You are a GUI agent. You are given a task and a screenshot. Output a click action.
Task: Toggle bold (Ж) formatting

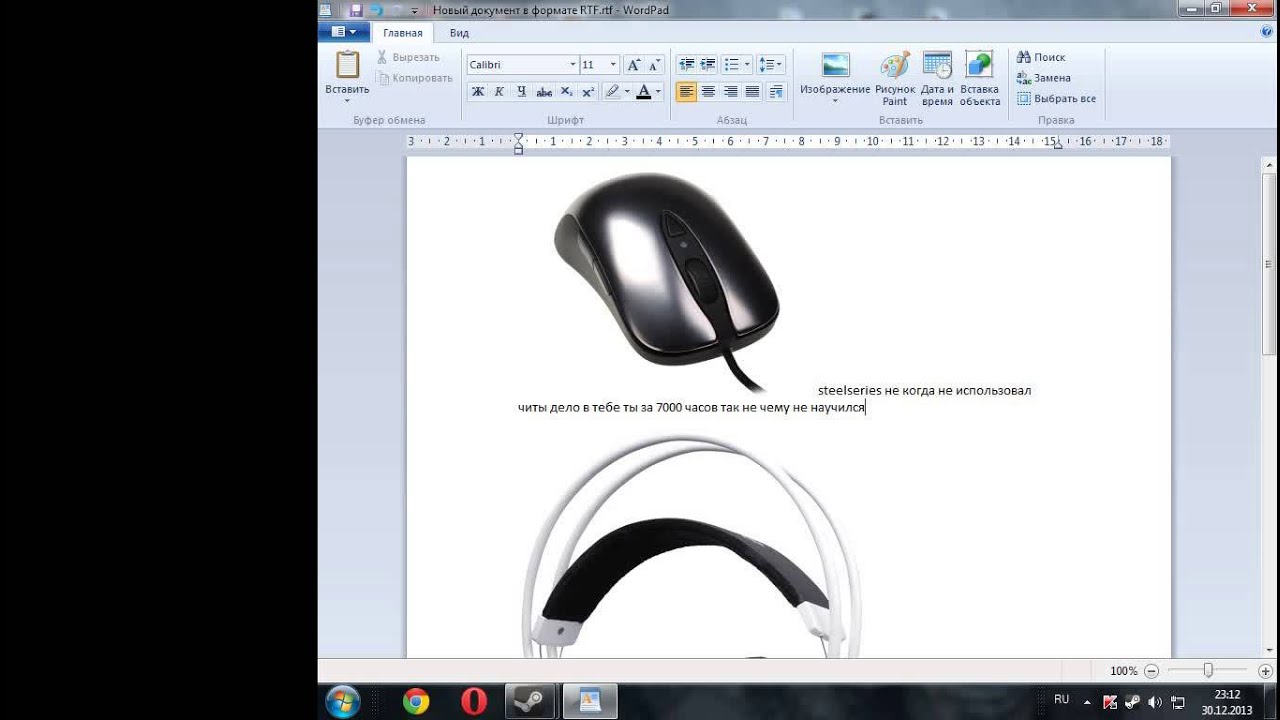pos(478,92)
